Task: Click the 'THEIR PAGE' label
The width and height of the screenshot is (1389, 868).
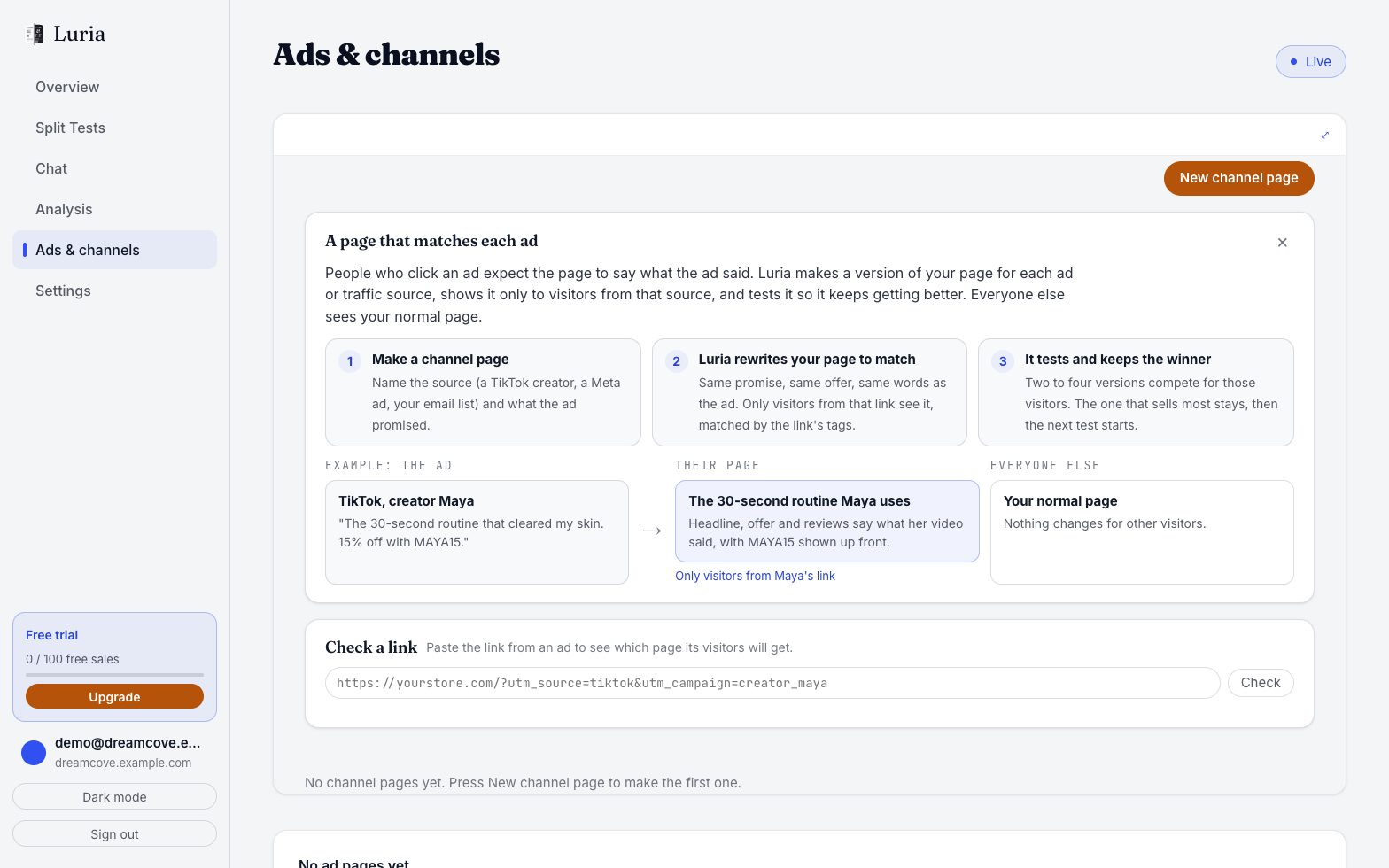Action: [x=718, y=466]
